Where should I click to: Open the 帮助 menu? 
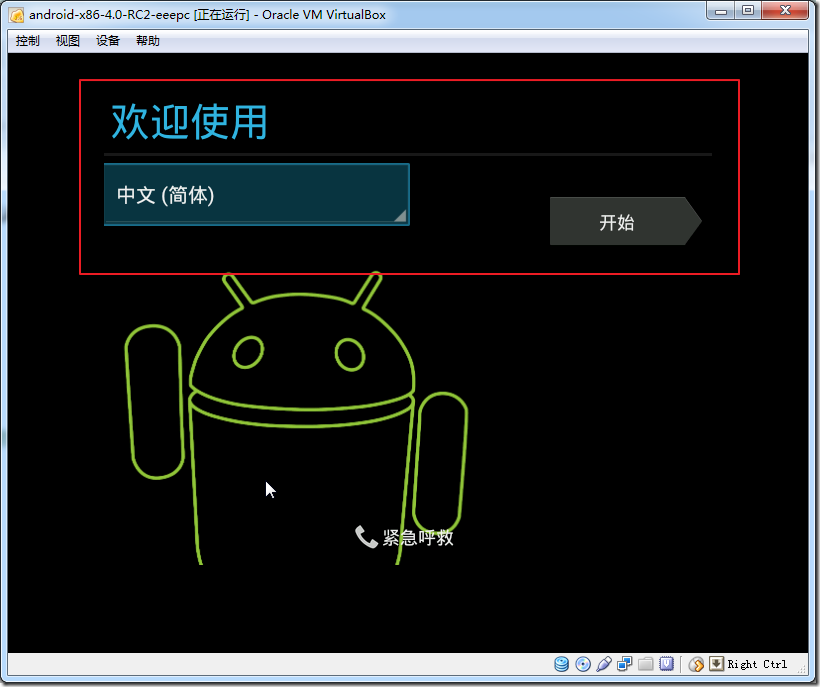click(x=147, y=41)
